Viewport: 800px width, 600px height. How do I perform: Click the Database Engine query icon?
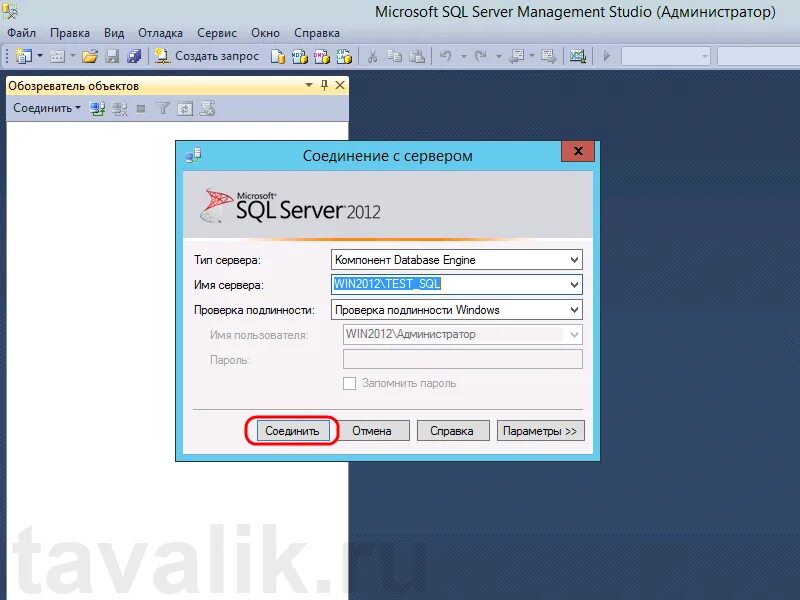[x=278, y=56]
